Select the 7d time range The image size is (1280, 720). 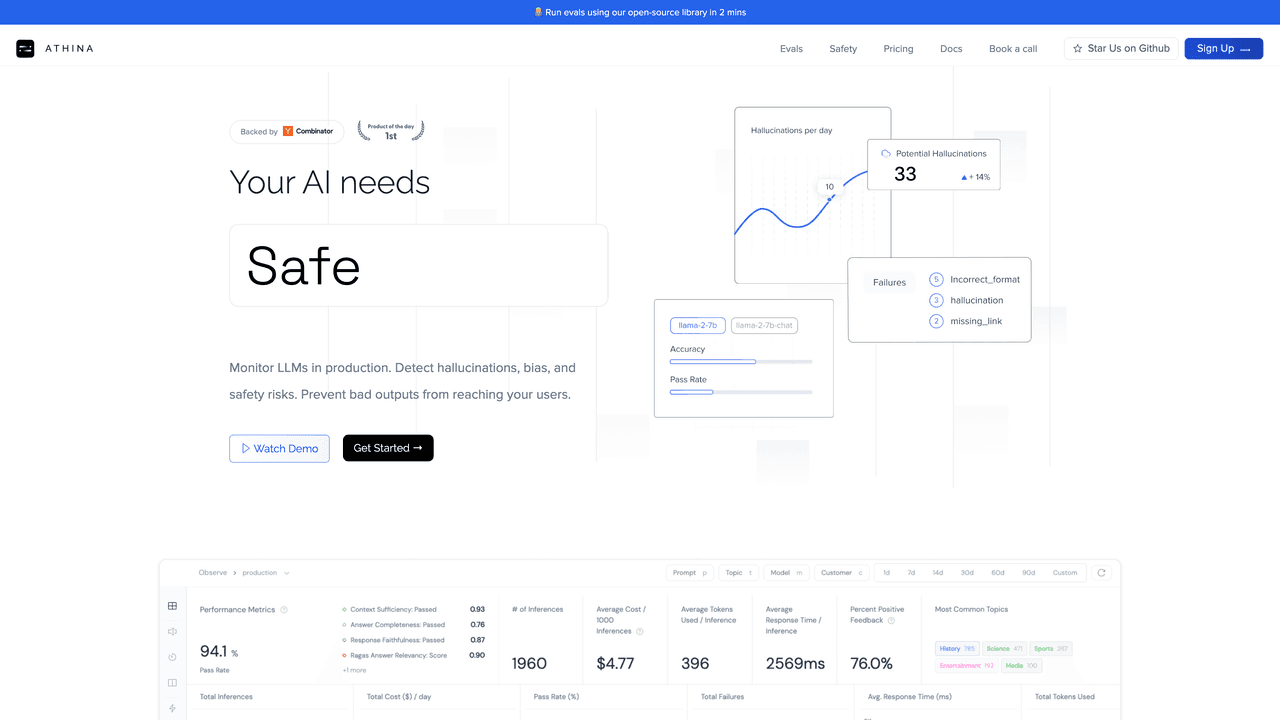911,573
